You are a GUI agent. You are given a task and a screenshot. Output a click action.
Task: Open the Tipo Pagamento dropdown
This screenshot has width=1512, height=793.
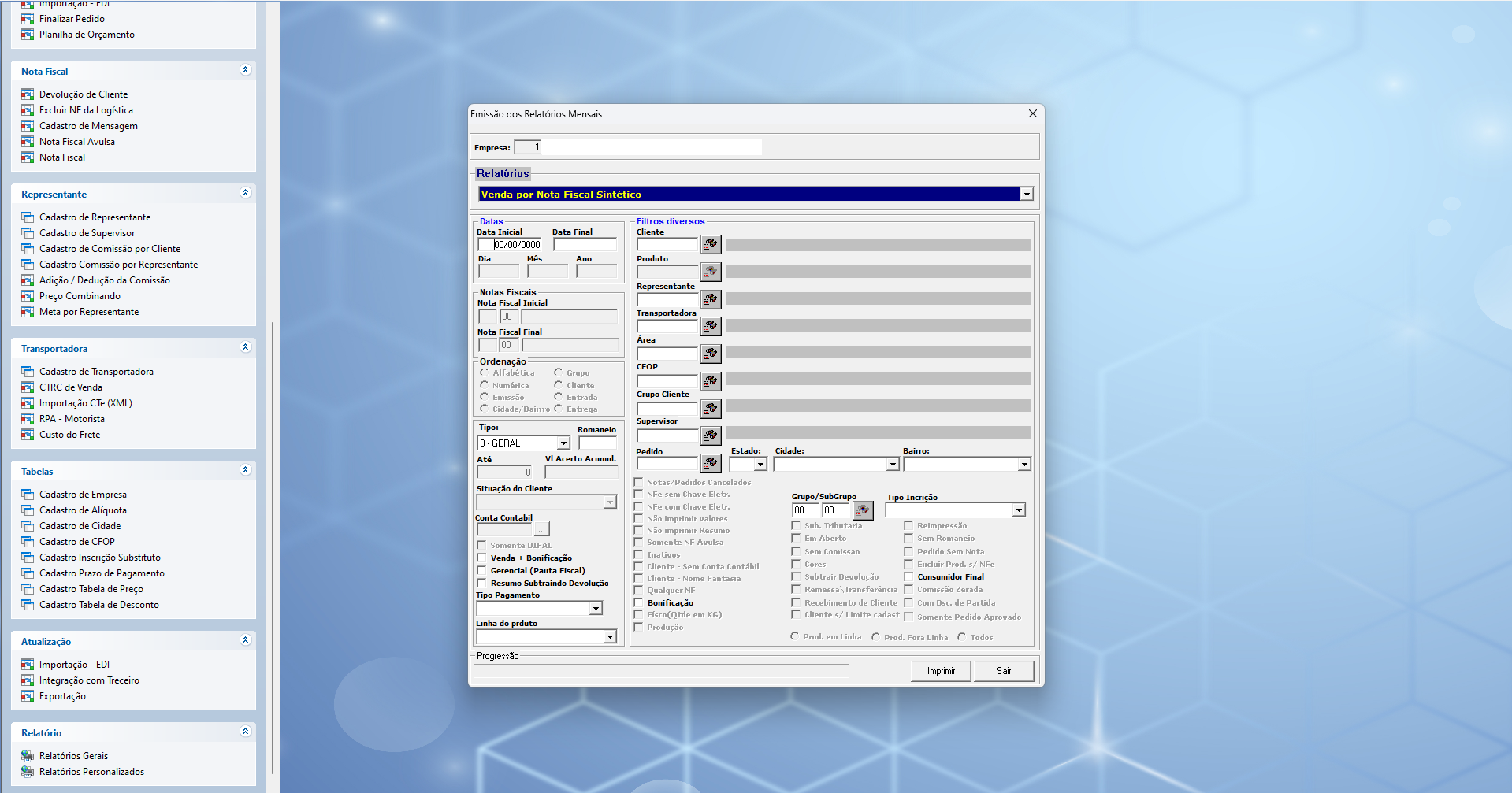(x=596, y=609)
